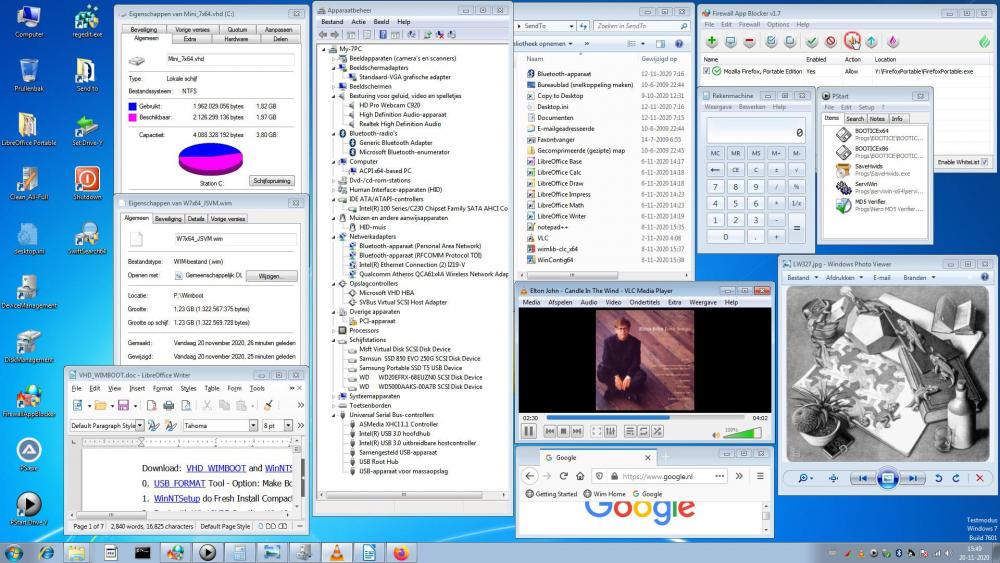Click the Schijfopruiming button
1000x563 pixels.
tap(272, 181)
